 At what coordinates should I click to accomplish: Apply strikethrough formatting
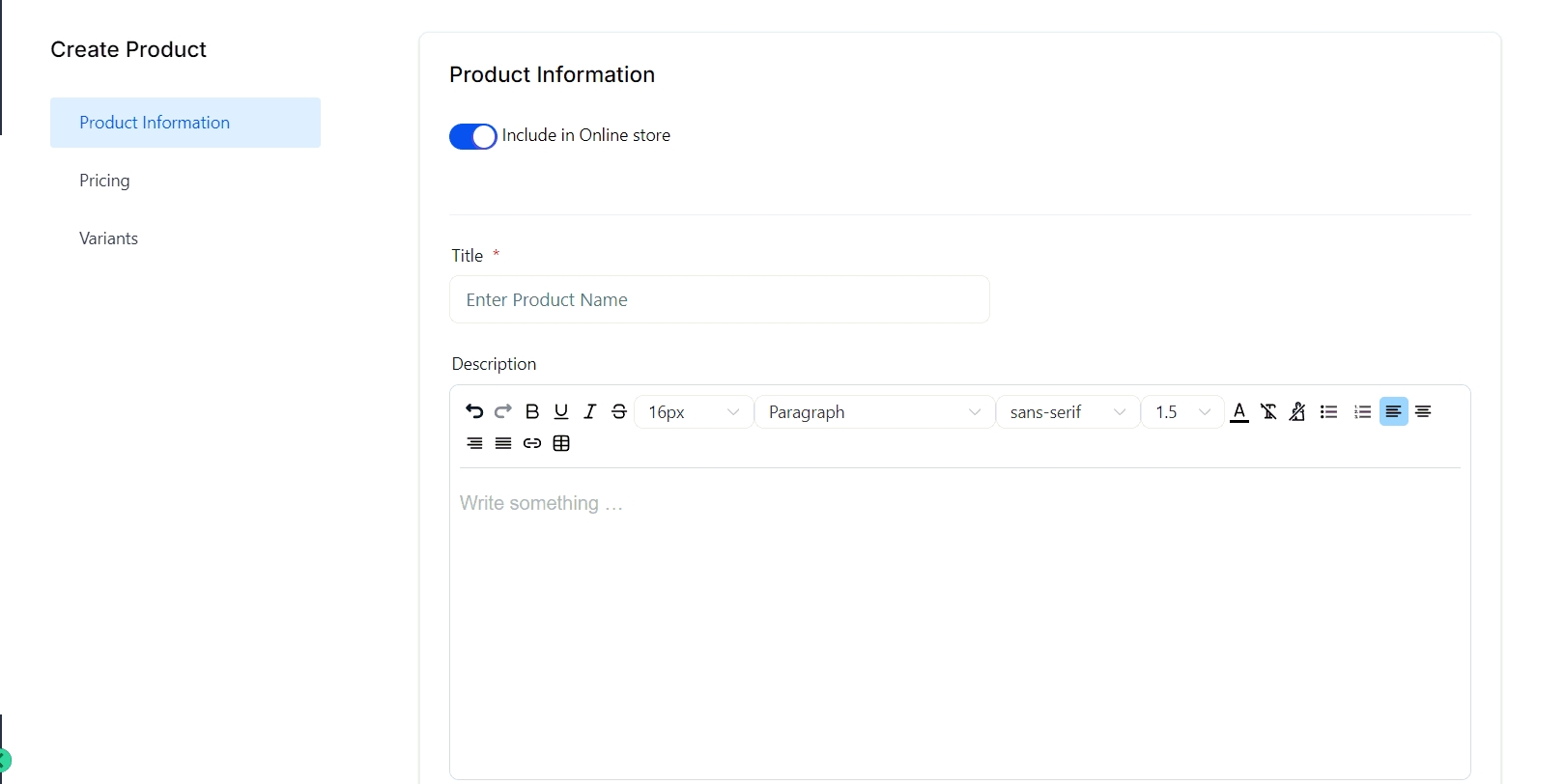click(x=619, y=412)
